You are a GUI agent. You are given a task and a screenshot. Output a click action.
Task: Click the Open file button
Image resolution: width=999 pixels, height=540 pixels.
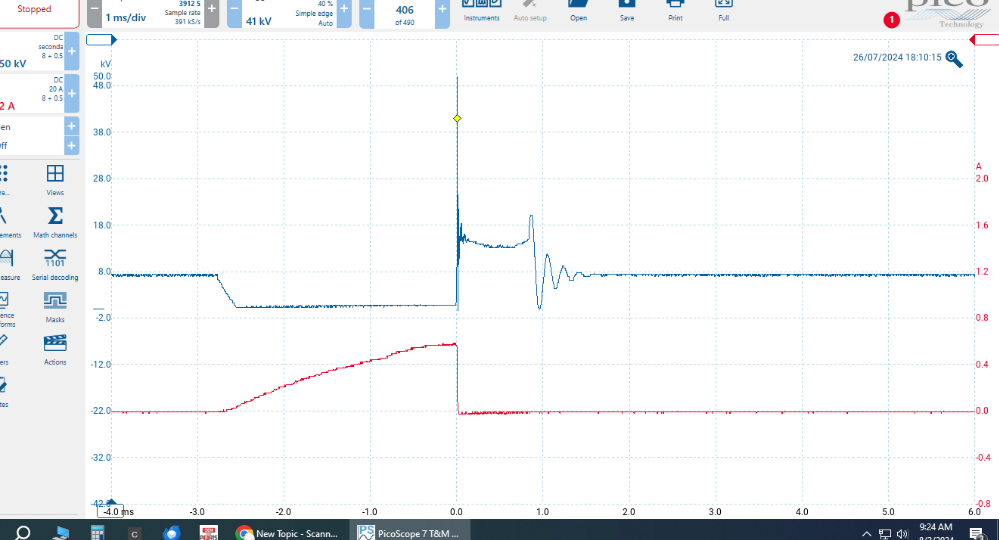(578, 10)
